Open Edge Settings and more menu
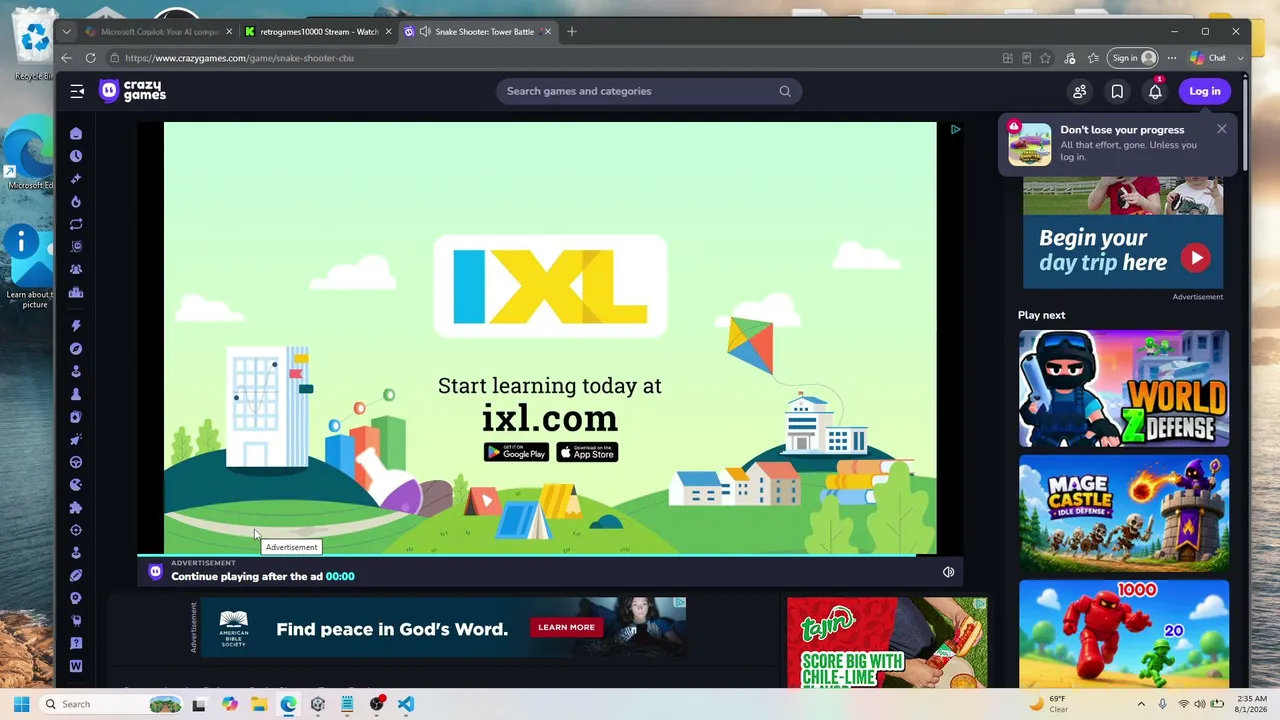This screenshot has height=720, width=1280. tap(1172, 58)
